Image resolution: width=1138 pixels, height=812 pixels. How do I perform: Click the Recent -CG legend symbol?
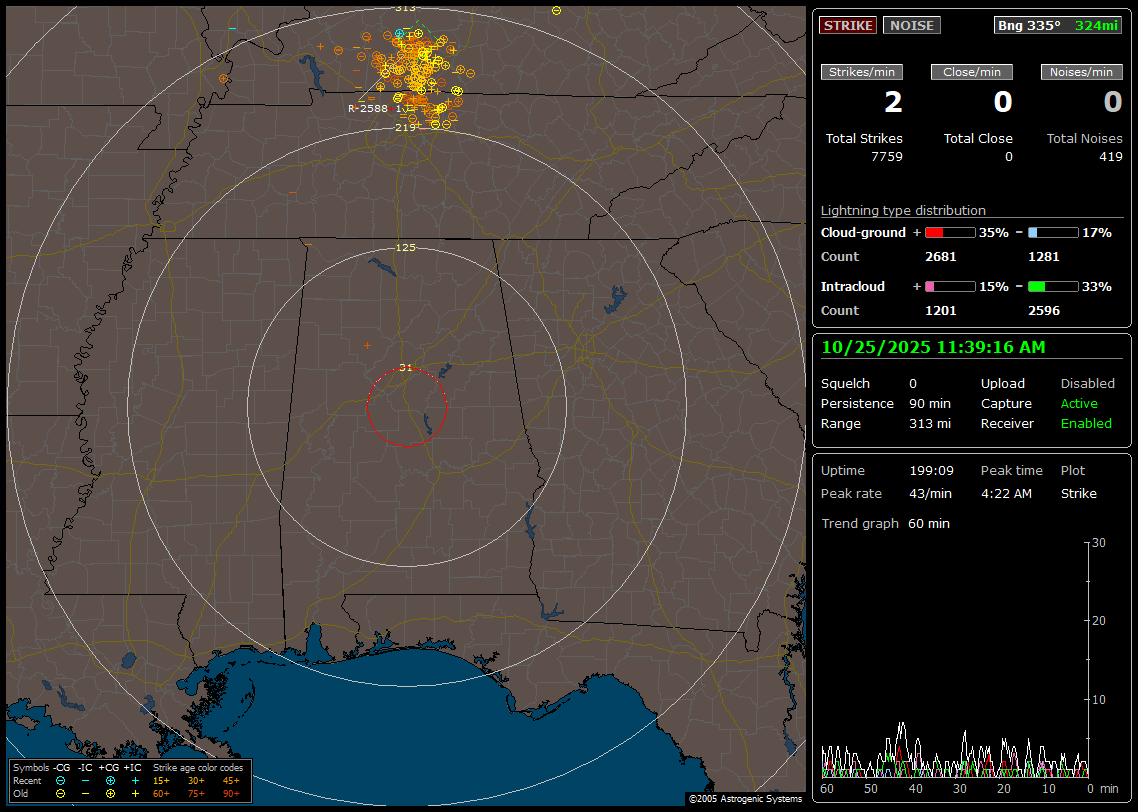pyautogui.click(x=61, y=780)
